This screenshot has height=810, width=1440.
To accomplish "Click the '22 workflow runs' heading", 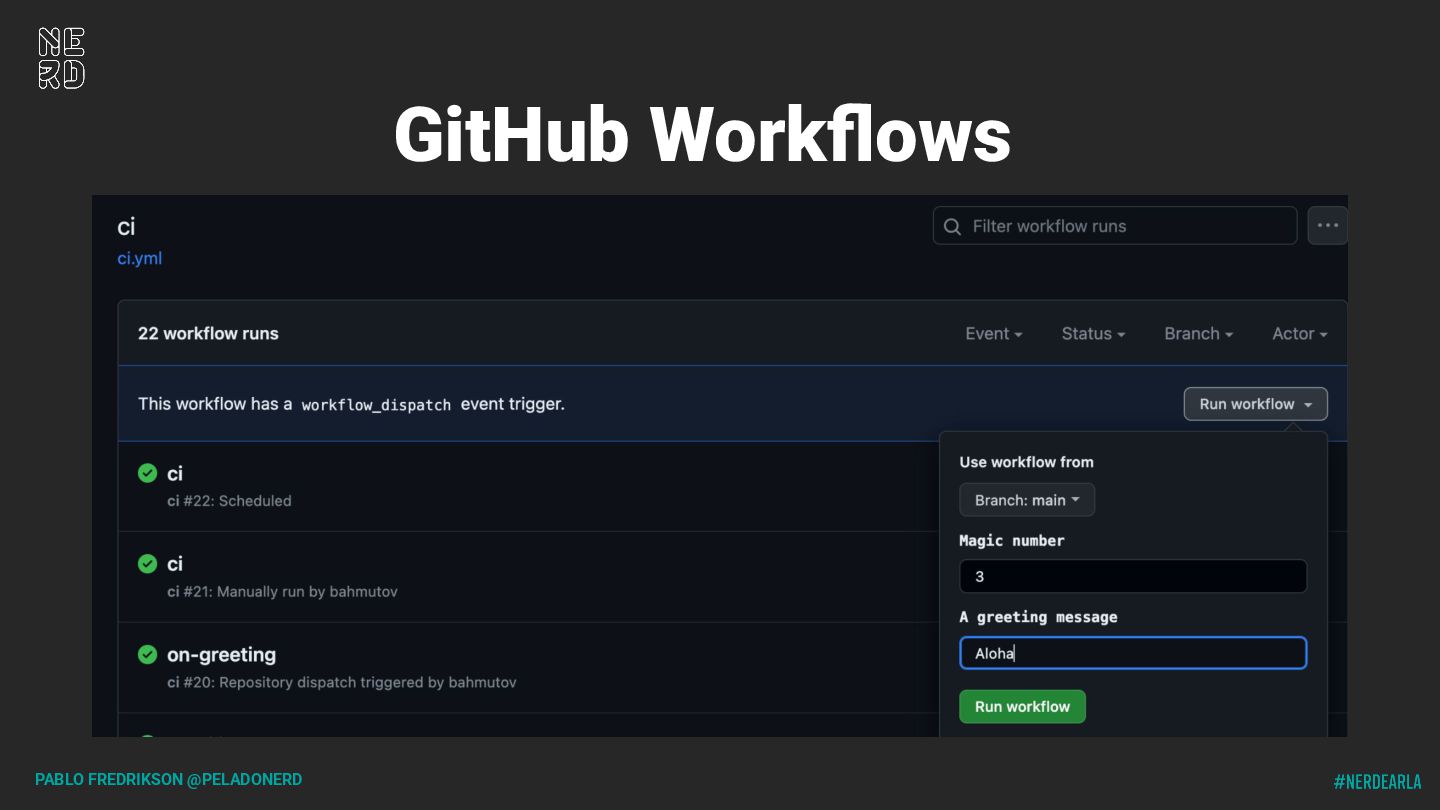I will [x=208, y=334].
